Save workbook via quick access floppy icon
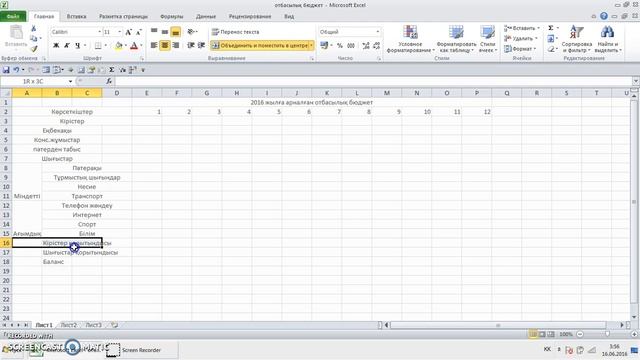The width and height of the screenshot is (640, 360). (6, 70)
